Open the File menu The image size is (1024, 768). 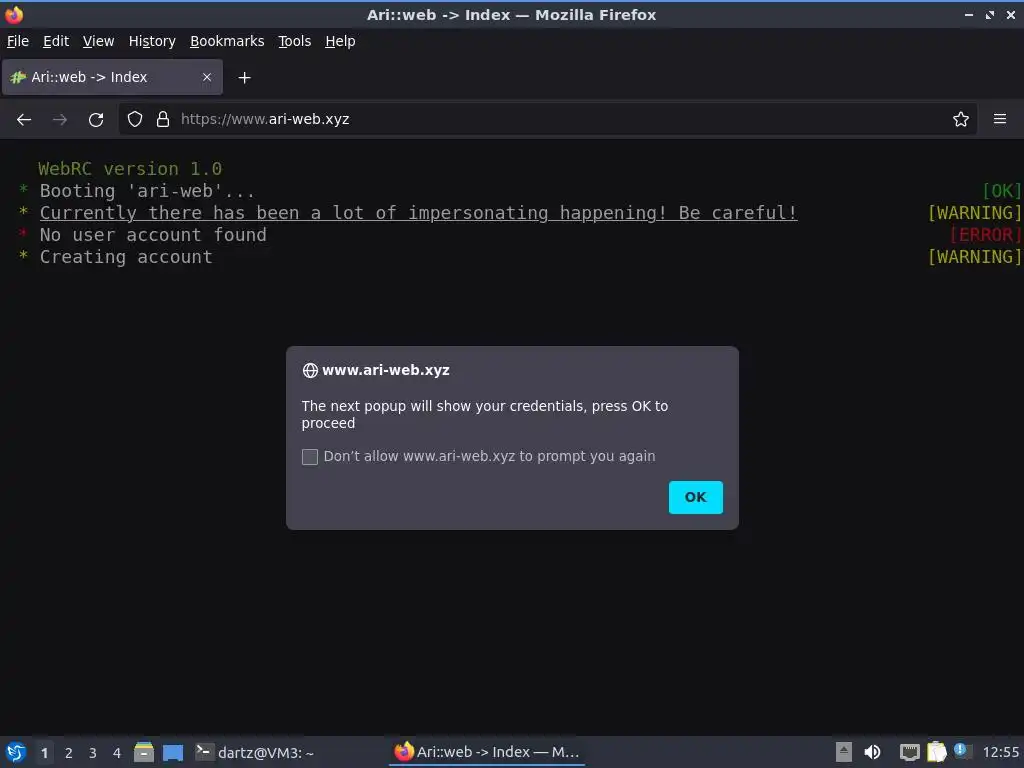[x=18, y=41]
